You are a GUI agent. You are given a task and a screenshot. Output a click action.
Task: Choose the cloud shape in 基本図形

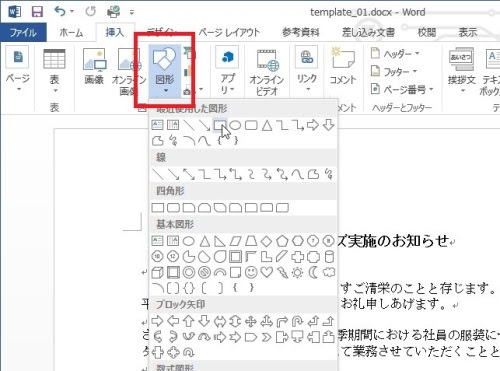329,272
